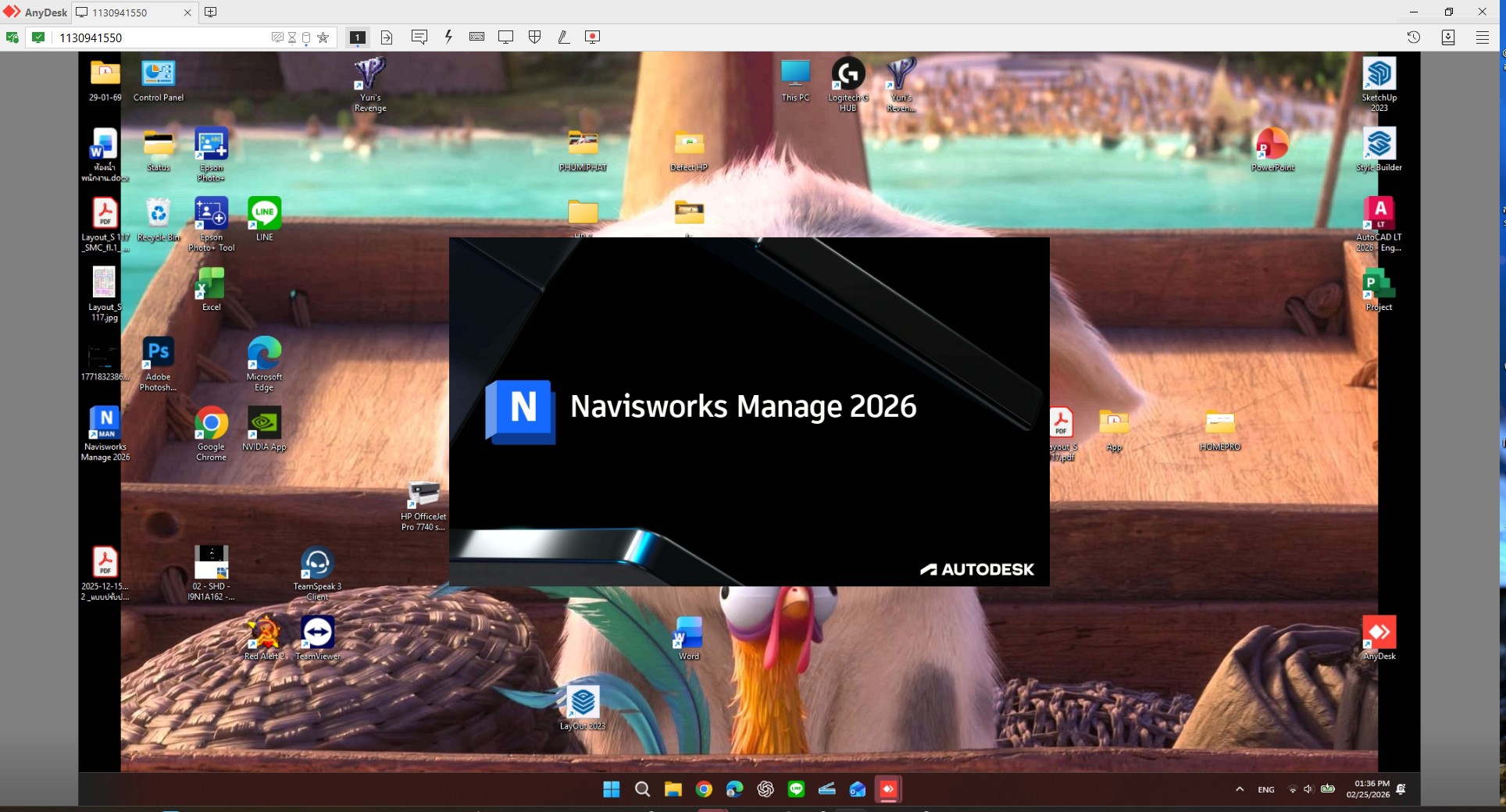Open the display settings monitor icon

click(505, 37)
